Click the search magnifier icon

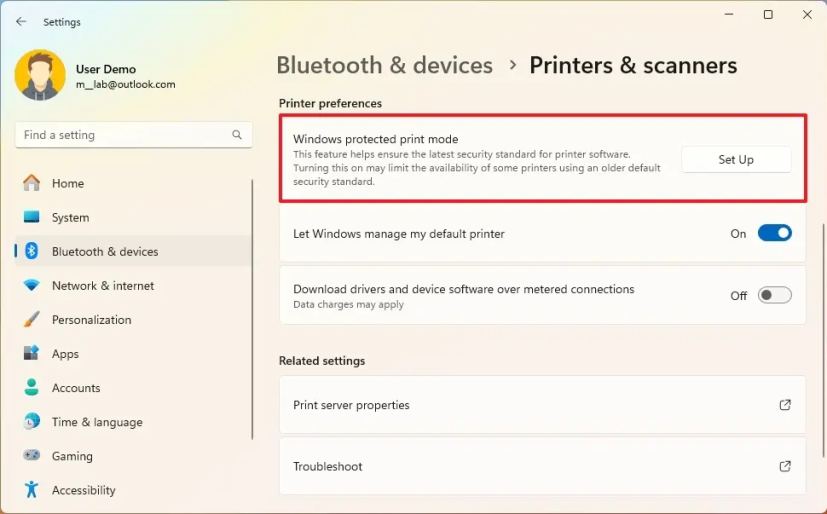tap(237, 135)
